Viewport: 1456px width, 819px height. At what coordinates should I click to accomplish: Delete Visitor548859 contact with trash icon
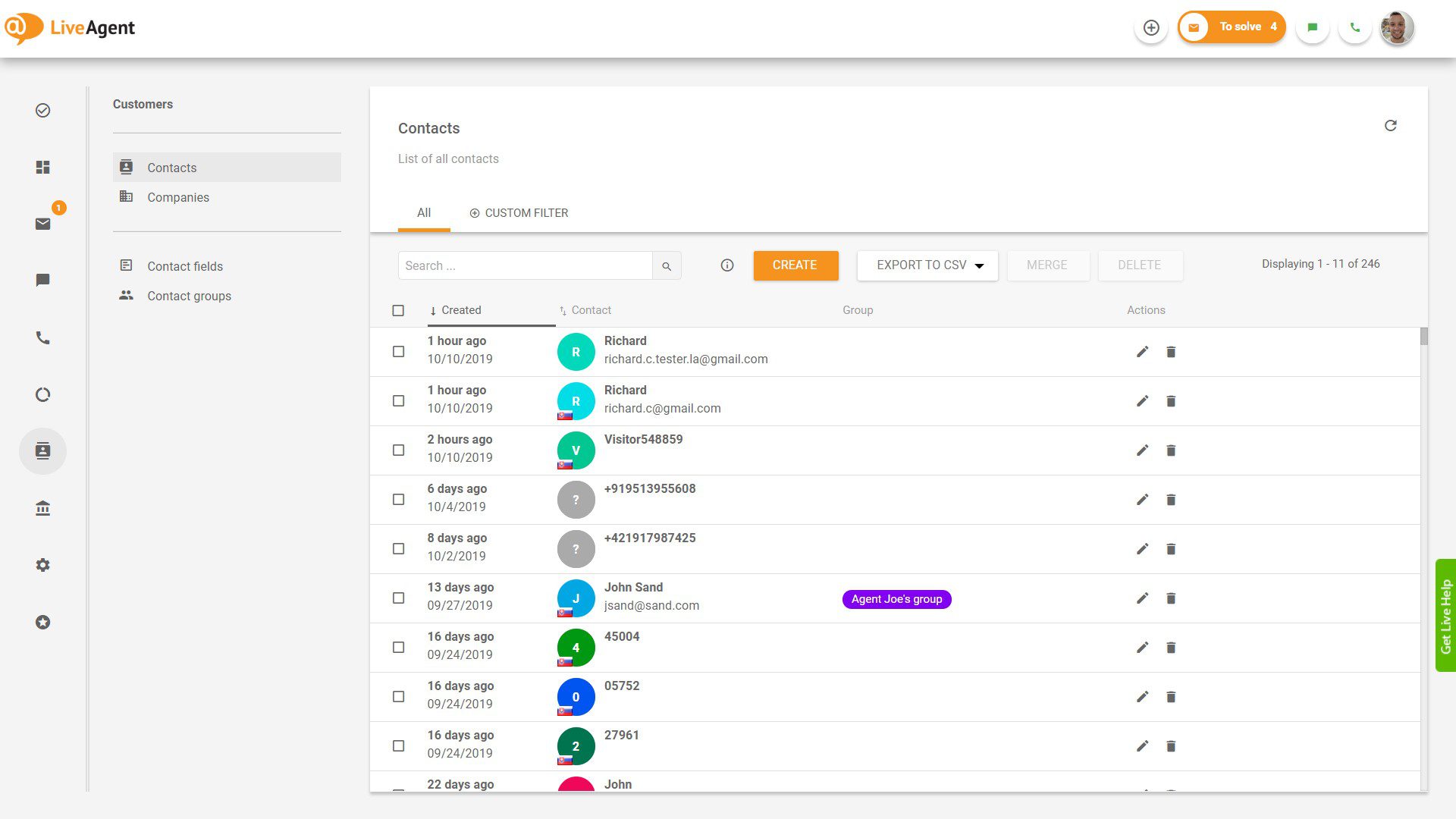[x=1171, y=450]
